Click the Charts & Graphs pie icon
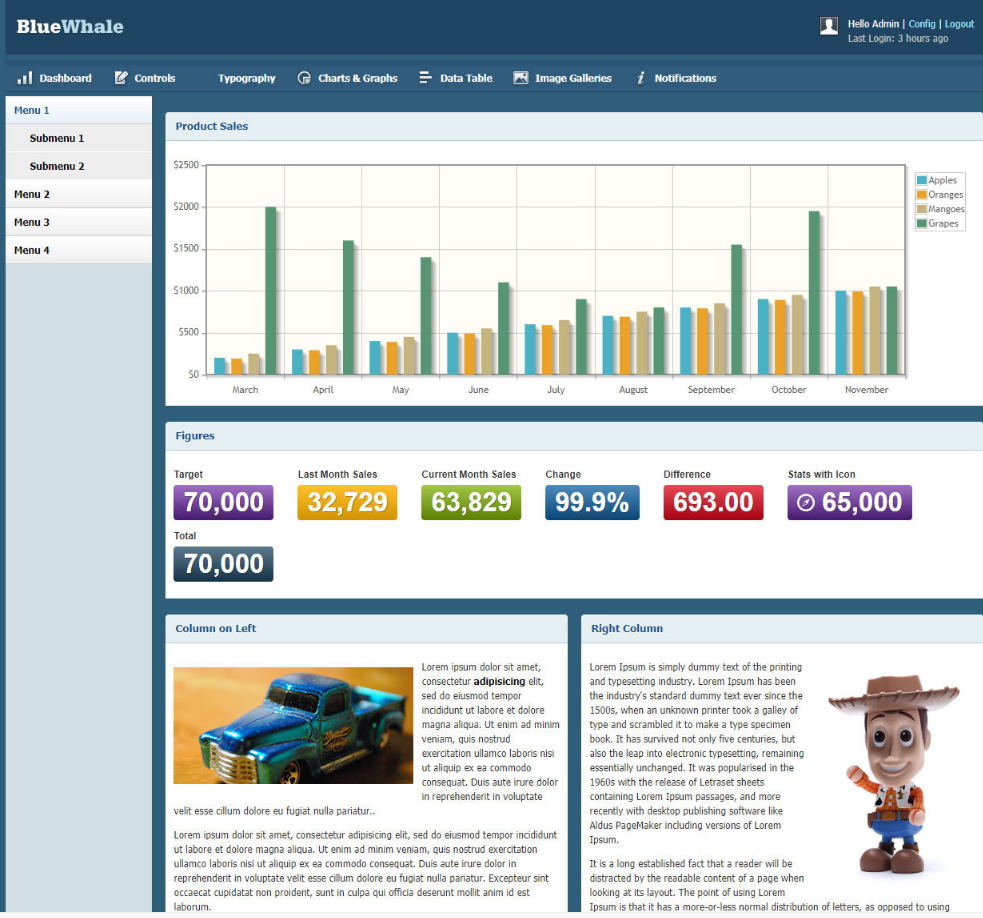Image resolution: width=983 pixels, height=918 pixels. point(304,78)
